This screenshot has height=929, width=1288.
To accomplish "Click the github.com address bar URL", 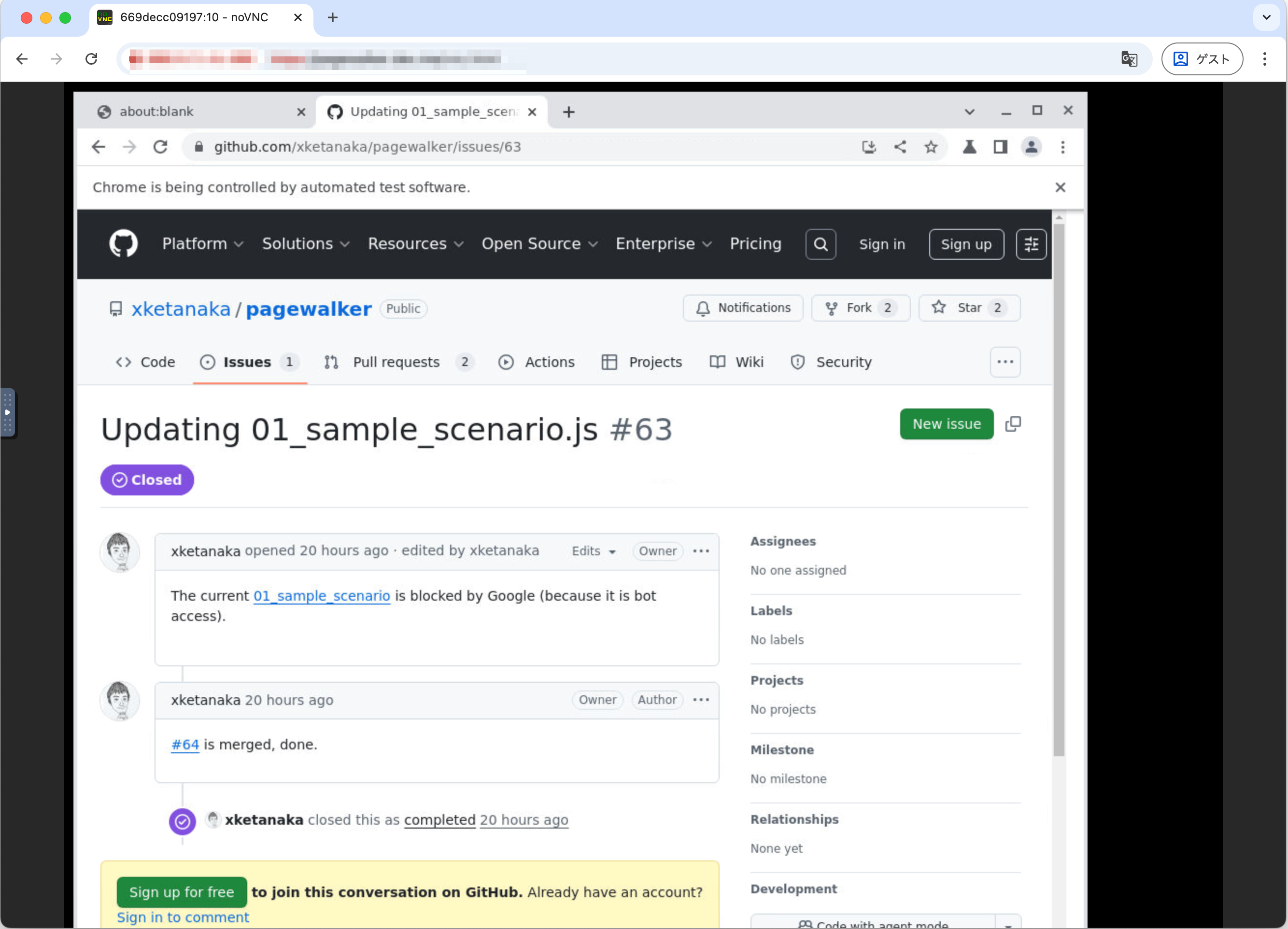I will pos(367,147).
